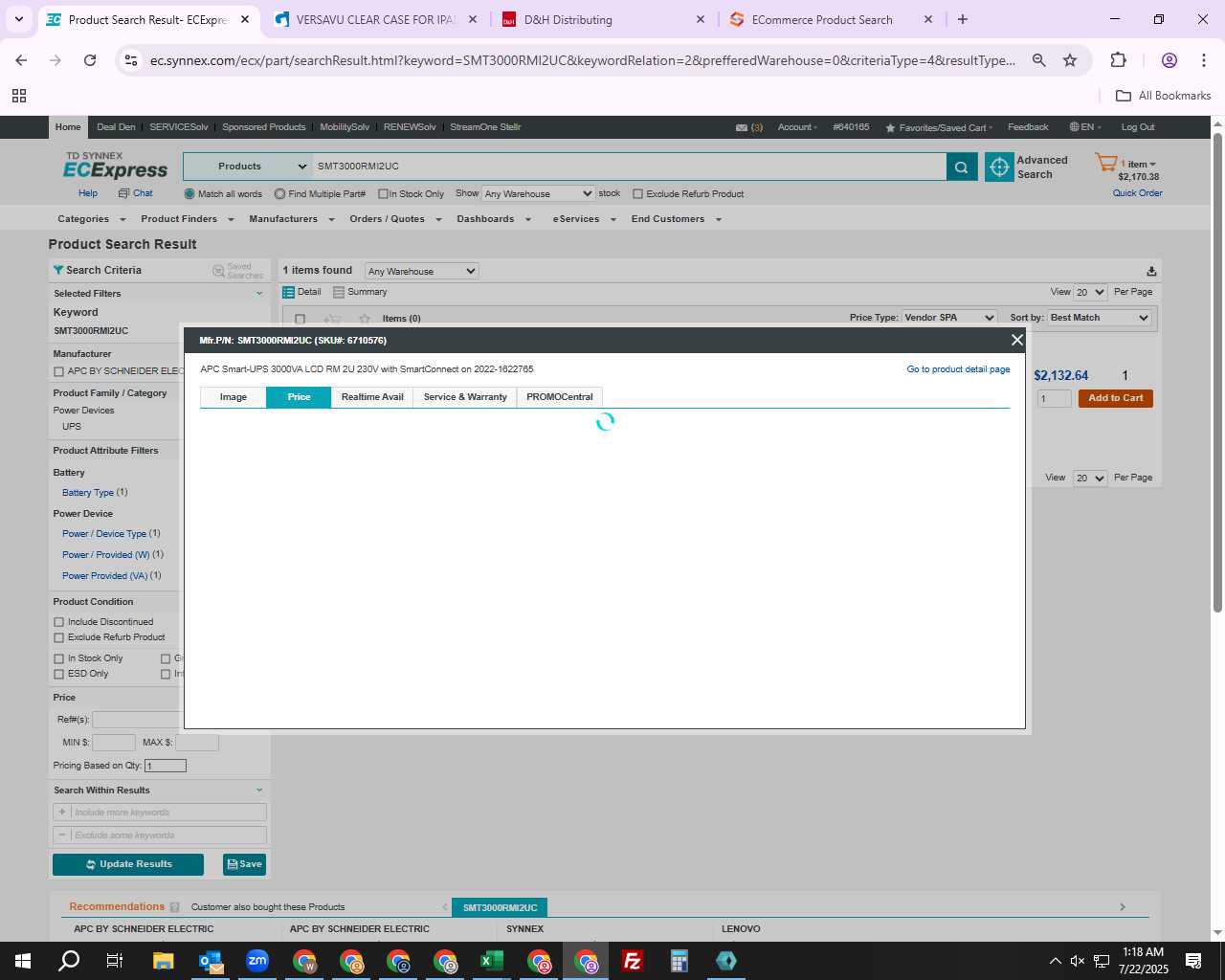Image resolution: width=1225 pixels, height=980 pixels.
Task: Close the product detail popup
Action: 1016,340
